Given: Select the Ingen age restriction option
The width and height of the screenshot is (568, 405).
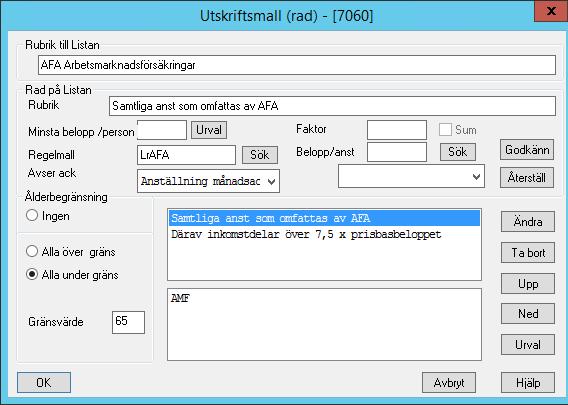Looking at the screenshot, I should click(32, 216).
